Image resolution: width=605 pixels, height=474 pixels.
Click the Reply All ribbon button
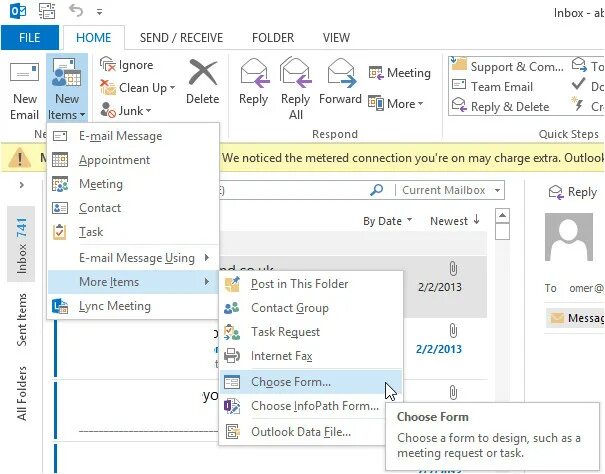click(295, 89)
